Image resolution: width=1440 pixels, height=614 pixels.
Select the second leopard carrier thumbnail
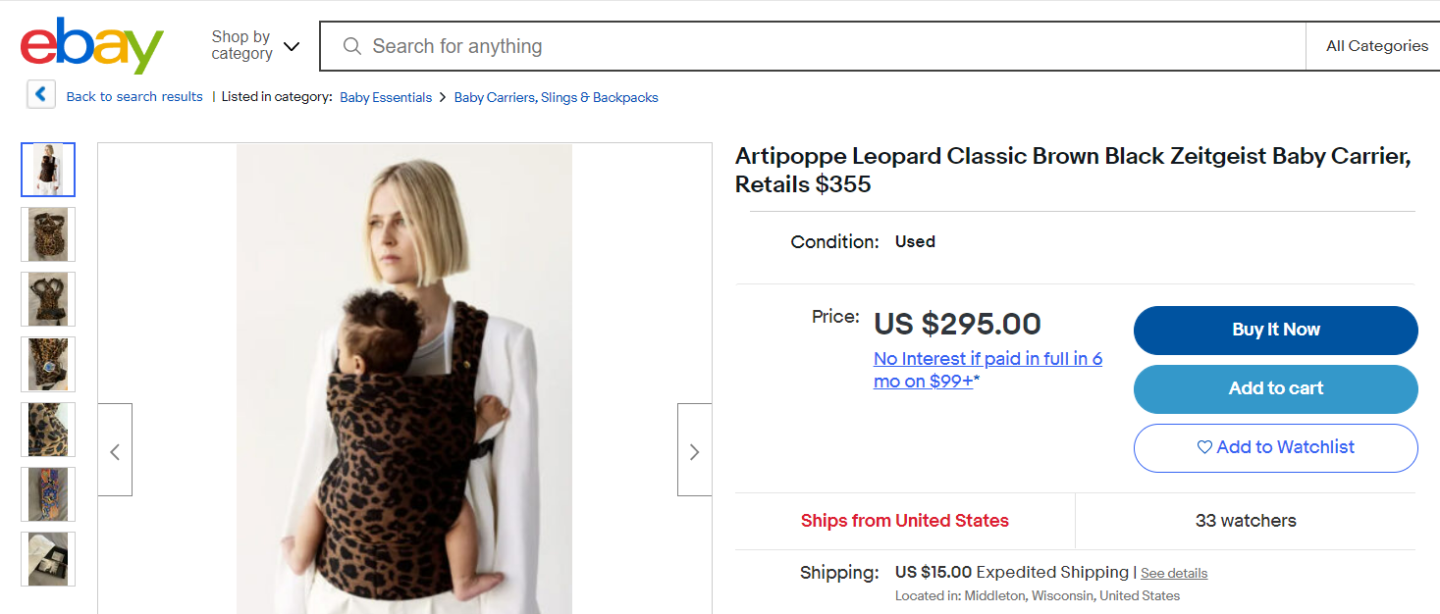click(48, 235)
